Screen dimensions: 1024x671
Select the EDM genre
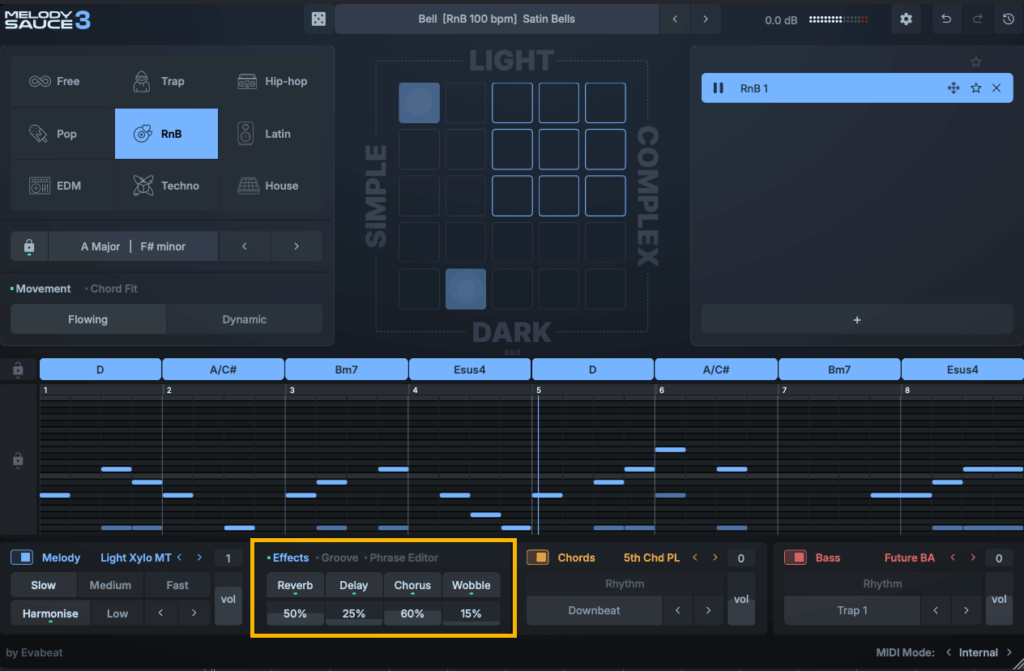(62, 186)
